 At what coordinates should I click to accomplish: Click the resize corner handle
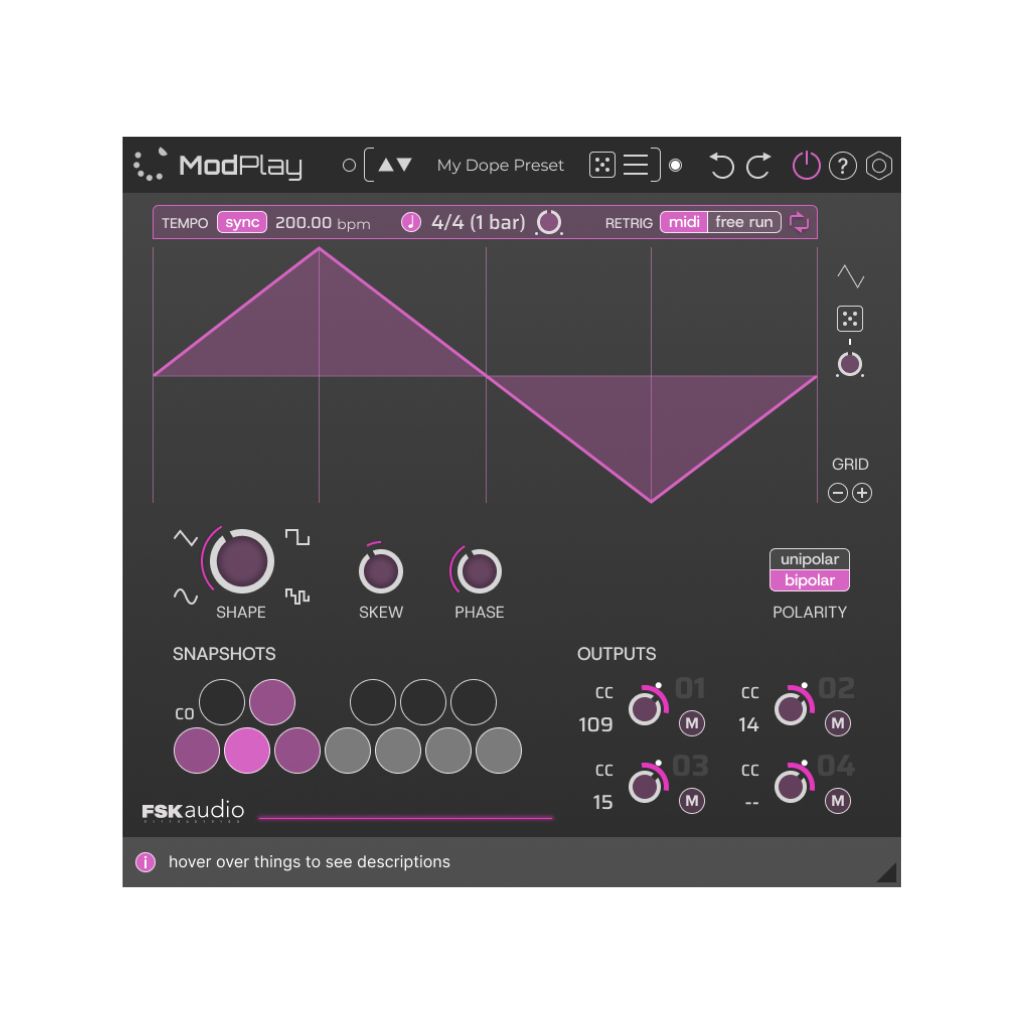[886, 872]
